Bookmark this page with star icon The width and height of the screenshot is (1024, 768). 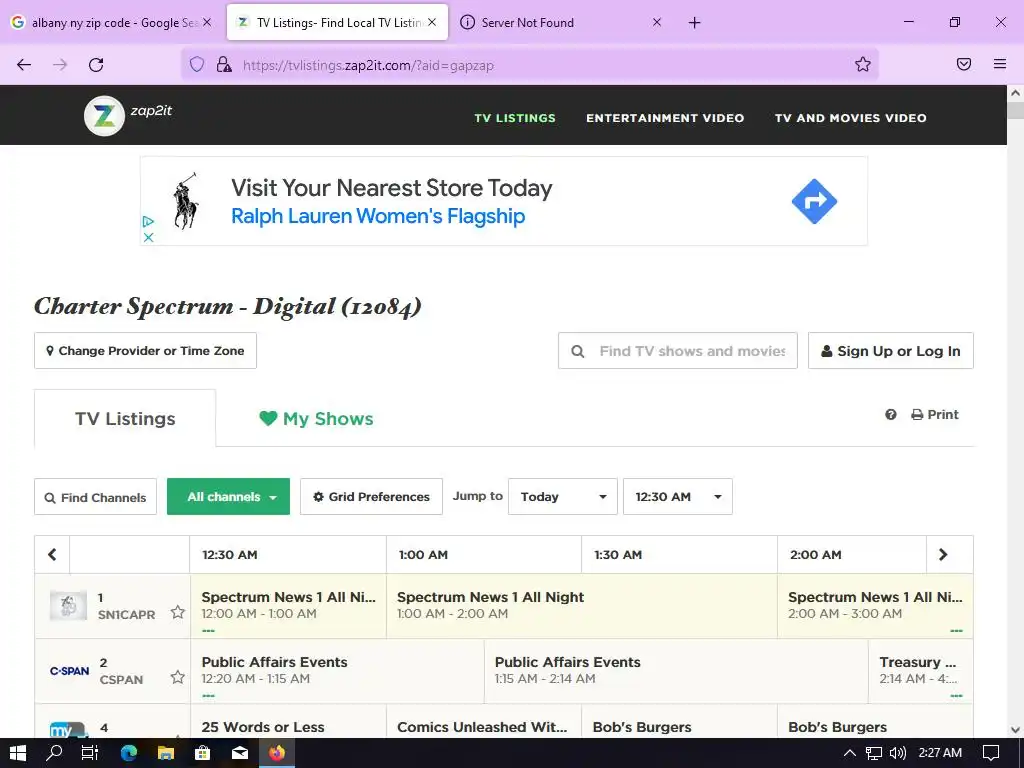click(863, 64)
